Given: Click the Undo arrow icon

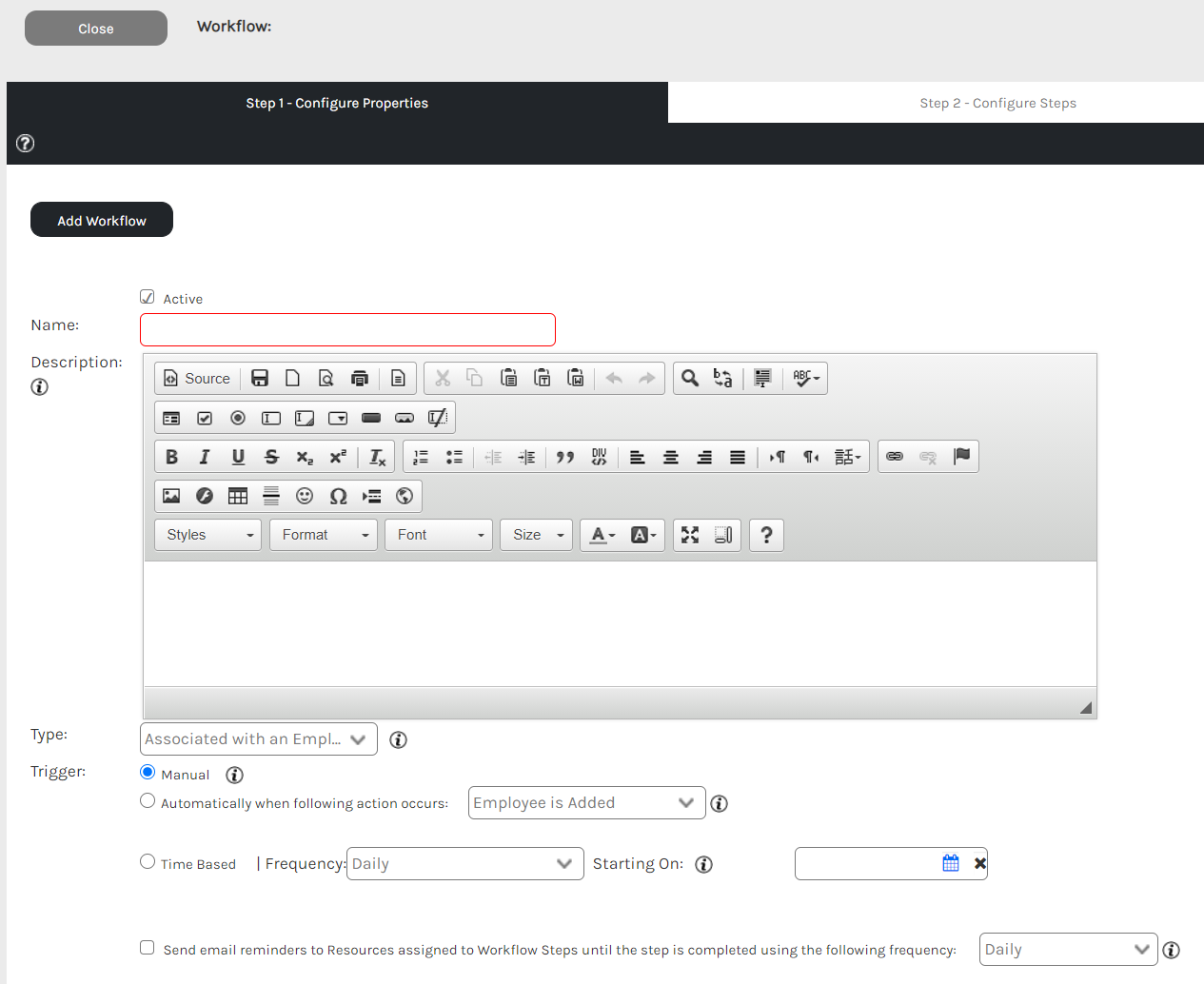Looking at the screenshot, I should (x=614, y=379).
